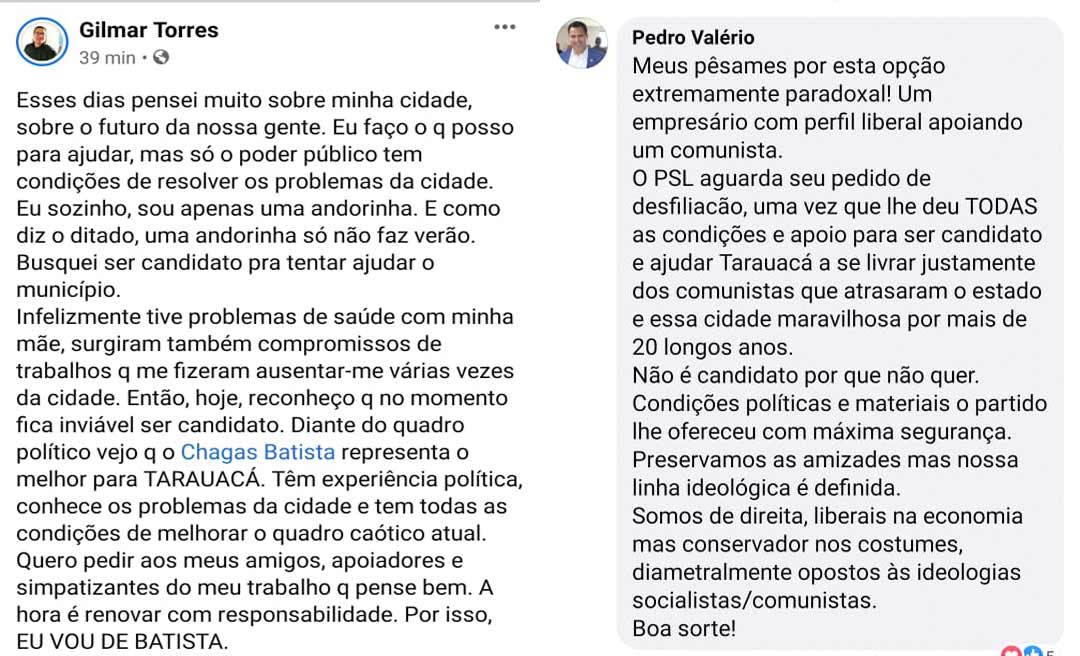Click the 'O PSL aguarda seu pedido' line

point(782,179)
